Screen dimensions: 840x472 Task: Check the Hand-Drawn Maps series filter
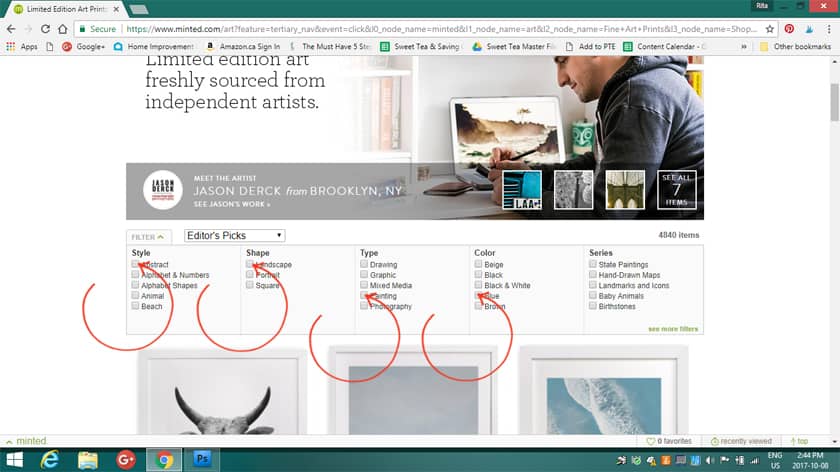tap(592, 274)
